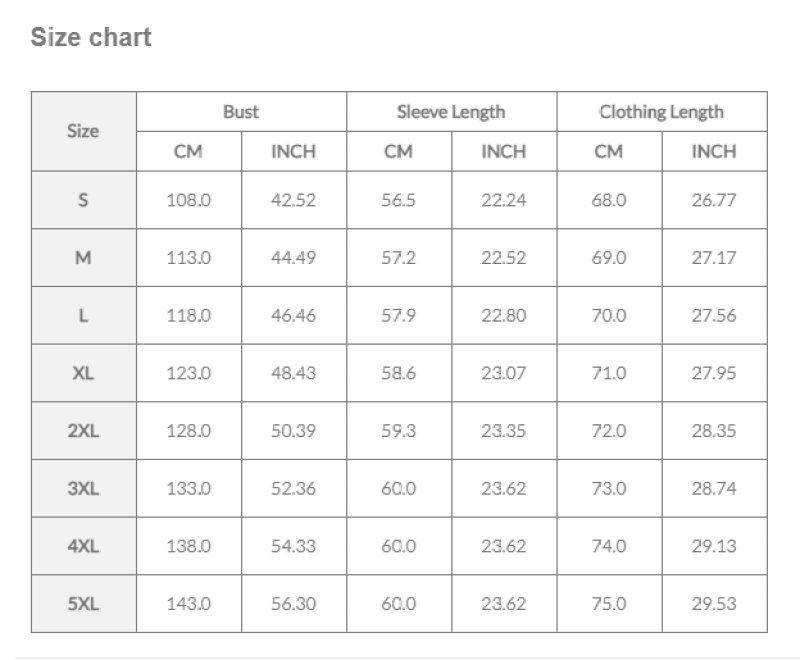This screenshot has height=660, width=800.
Task: Click the Size chart heading
Action: coord(91,37)
